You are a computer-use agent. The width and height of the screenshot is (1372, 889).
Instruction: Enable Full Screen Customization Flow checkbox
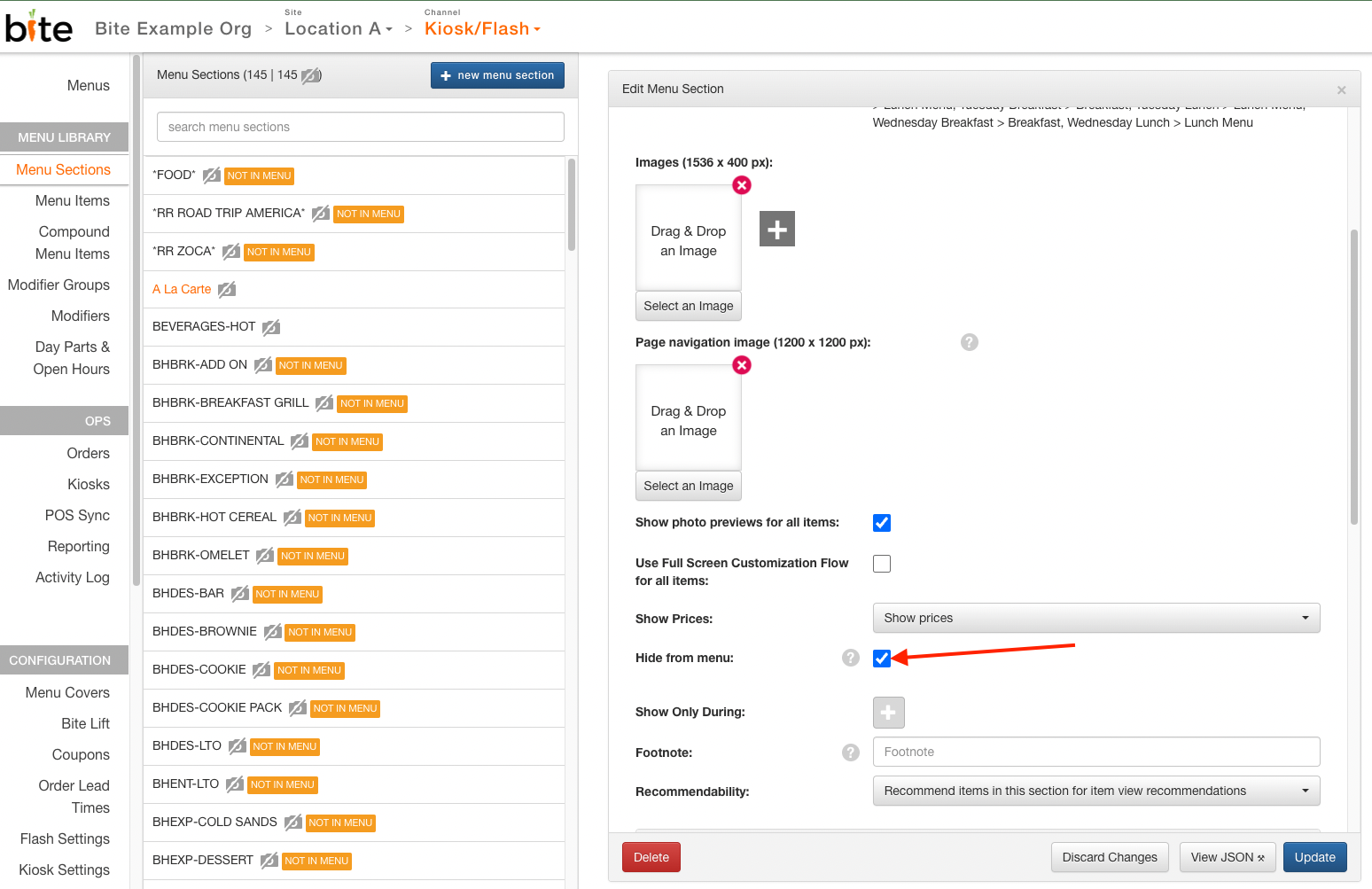click(x=882, y=564)
